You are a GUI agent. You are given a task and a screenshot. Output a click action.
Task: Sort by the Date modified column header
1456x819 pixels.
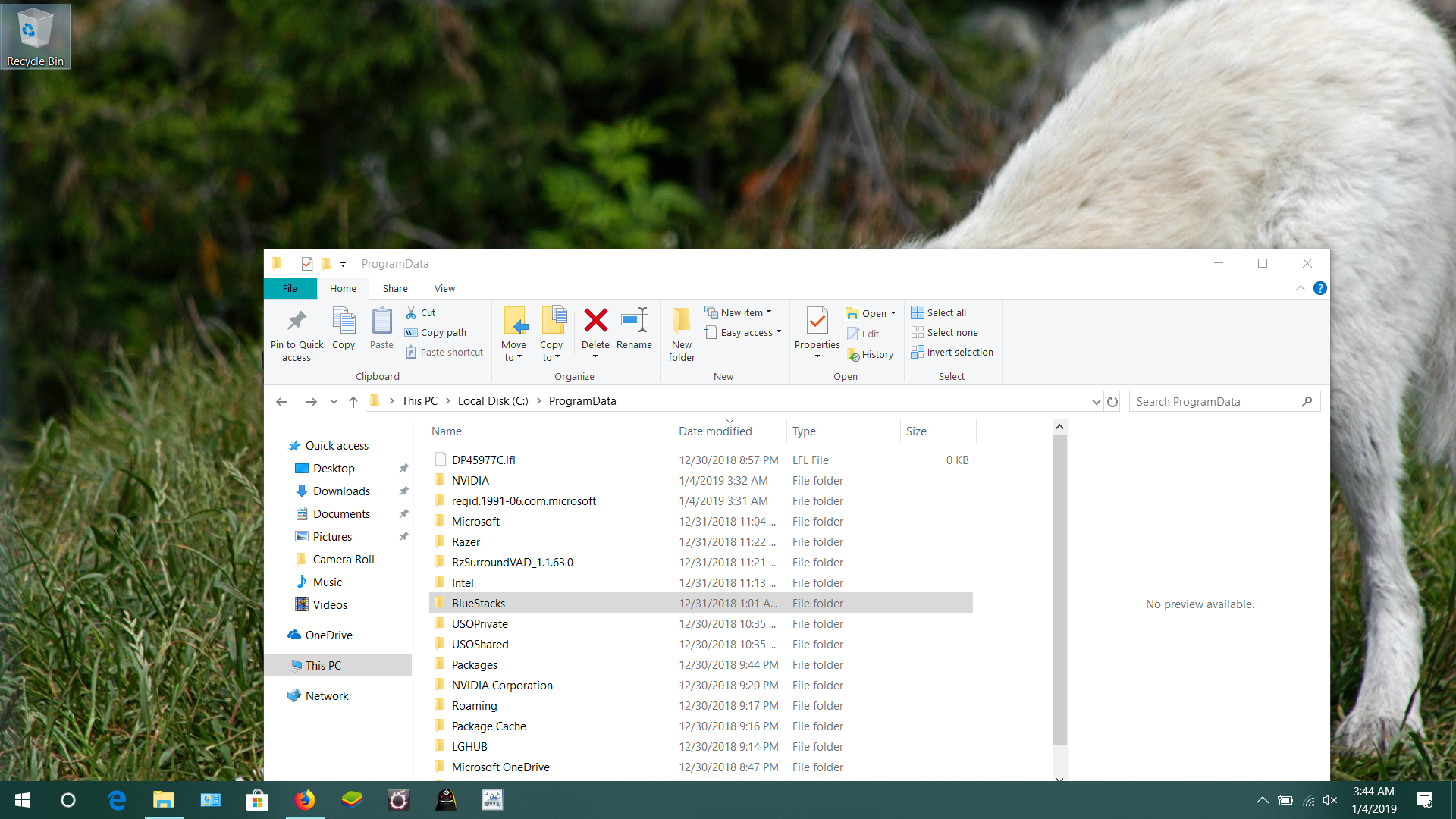[x=715, y=431]
